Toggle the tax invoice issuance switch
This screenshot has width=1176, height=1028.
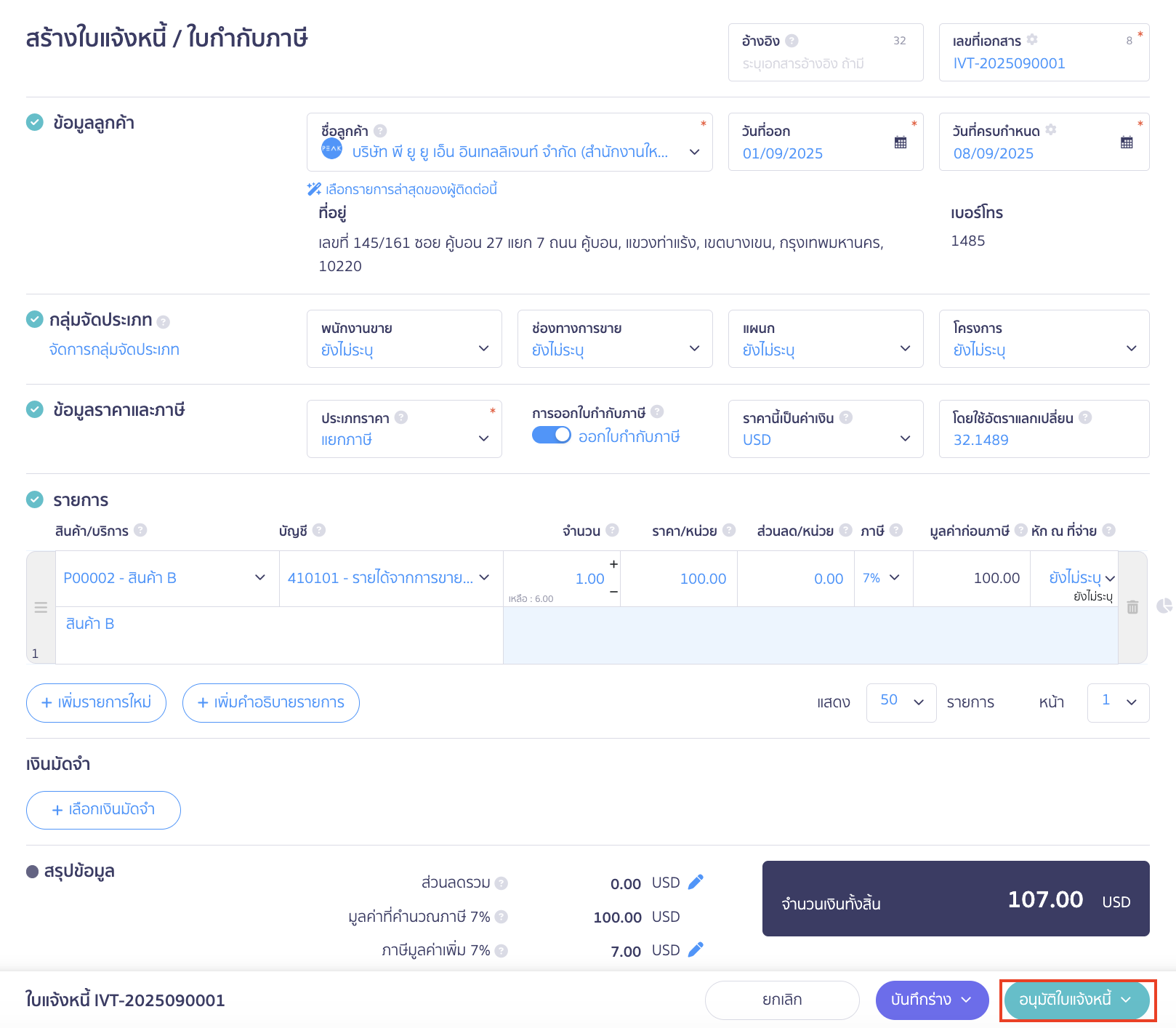pos(552,435)
